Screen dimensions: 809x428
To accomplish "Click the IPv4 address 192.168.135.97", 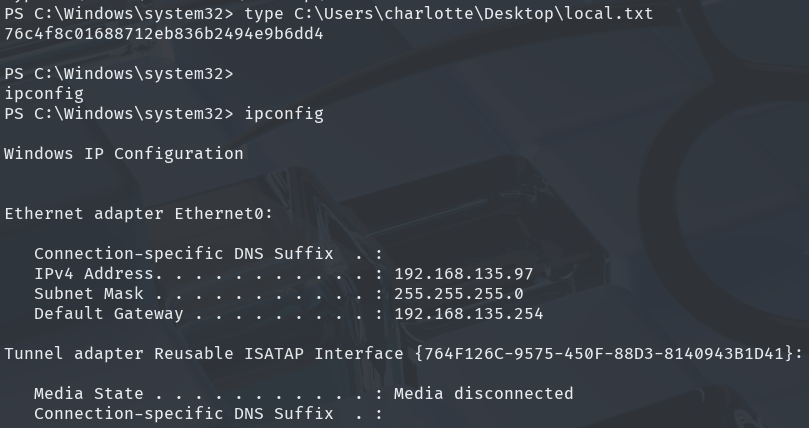I will (464, 274).
